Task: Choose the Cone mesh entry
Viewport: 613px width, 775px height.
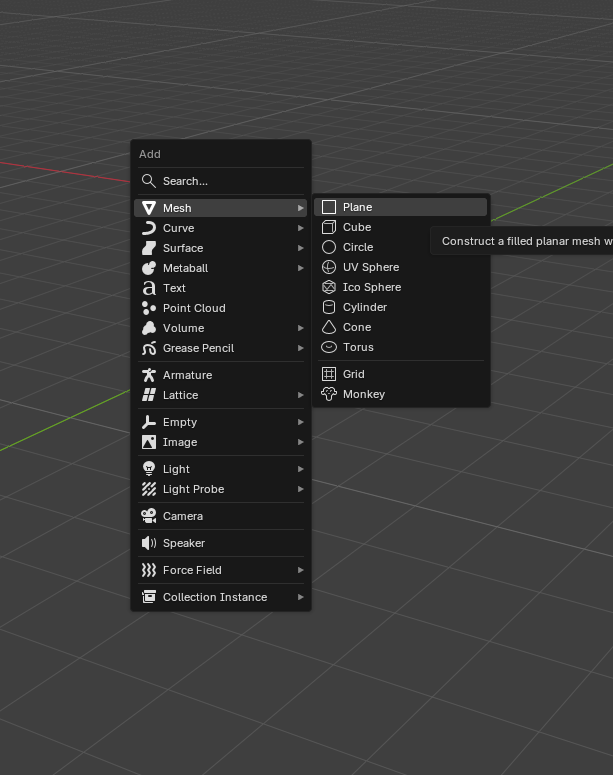Action: point(400,327)
